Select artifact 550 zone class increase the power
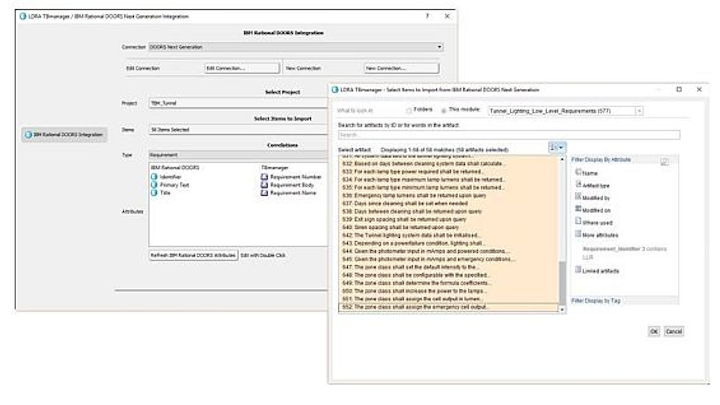This screenshot has height=405, width=720. coord(449,291)
